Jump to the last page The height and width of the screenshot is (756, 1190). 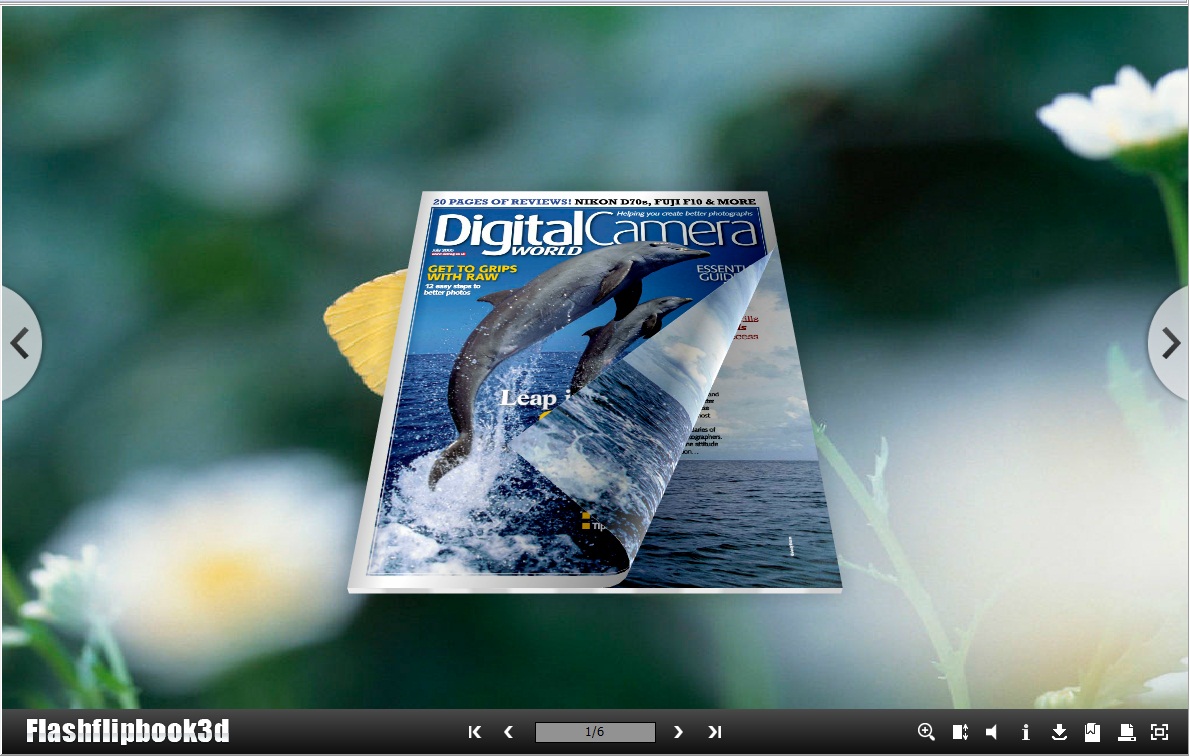pos(714,732)
